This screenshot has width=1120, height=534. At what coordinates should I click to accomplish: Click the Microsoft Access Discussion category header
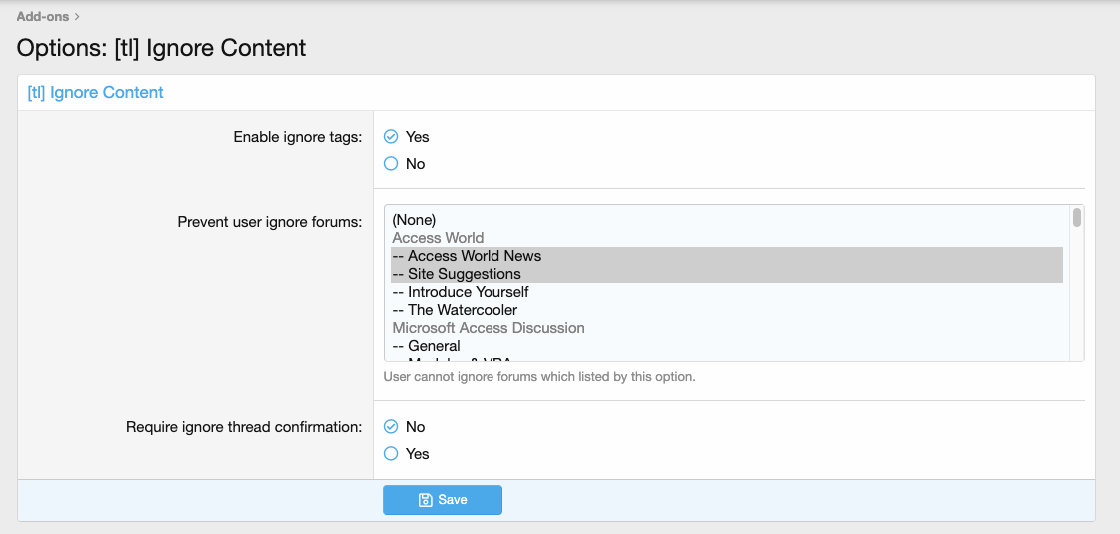tap(488, 328)
